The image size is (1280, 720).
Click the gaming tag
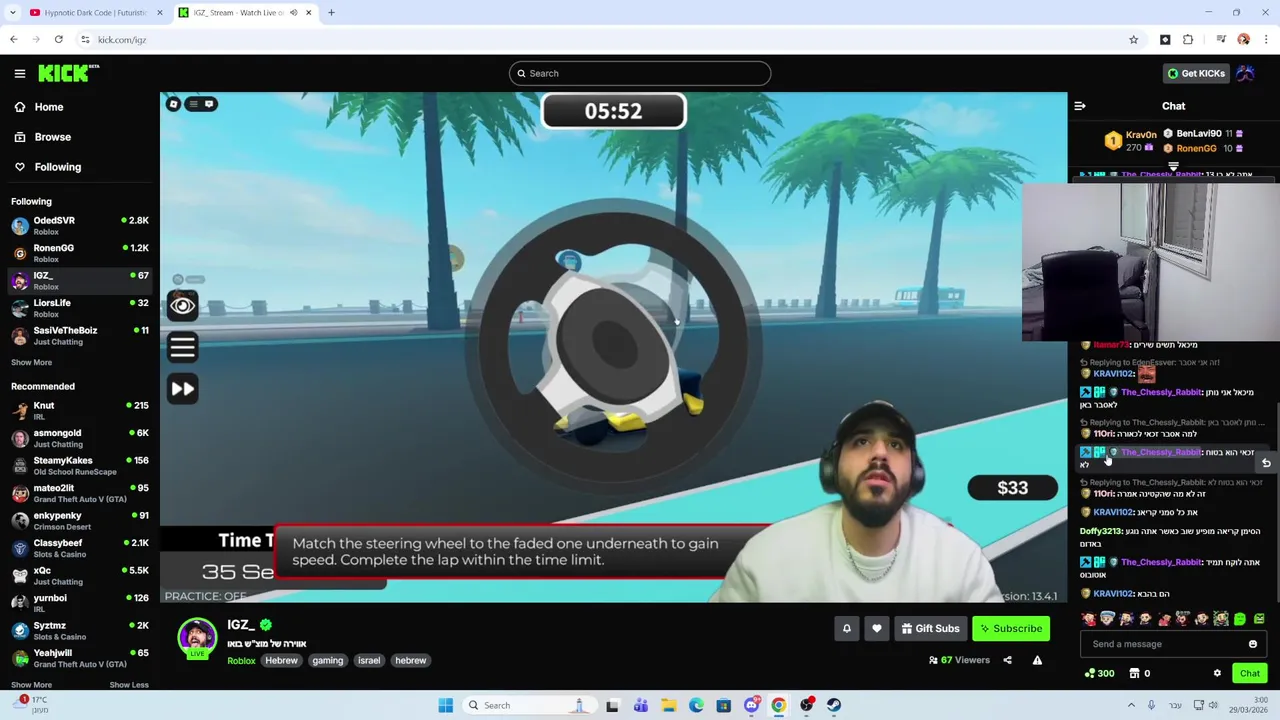pos(327,661)
